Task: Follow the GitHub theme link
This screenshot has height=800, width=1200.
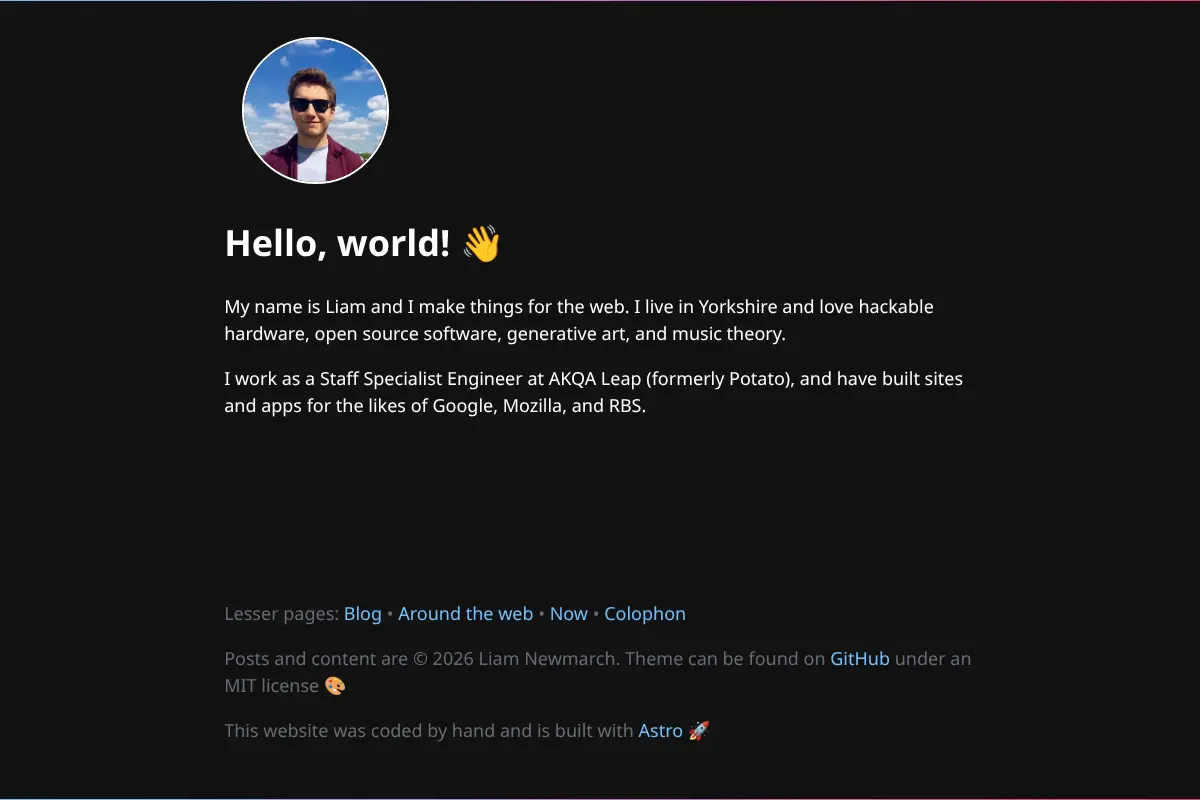Action: click(x=860, y=659)
